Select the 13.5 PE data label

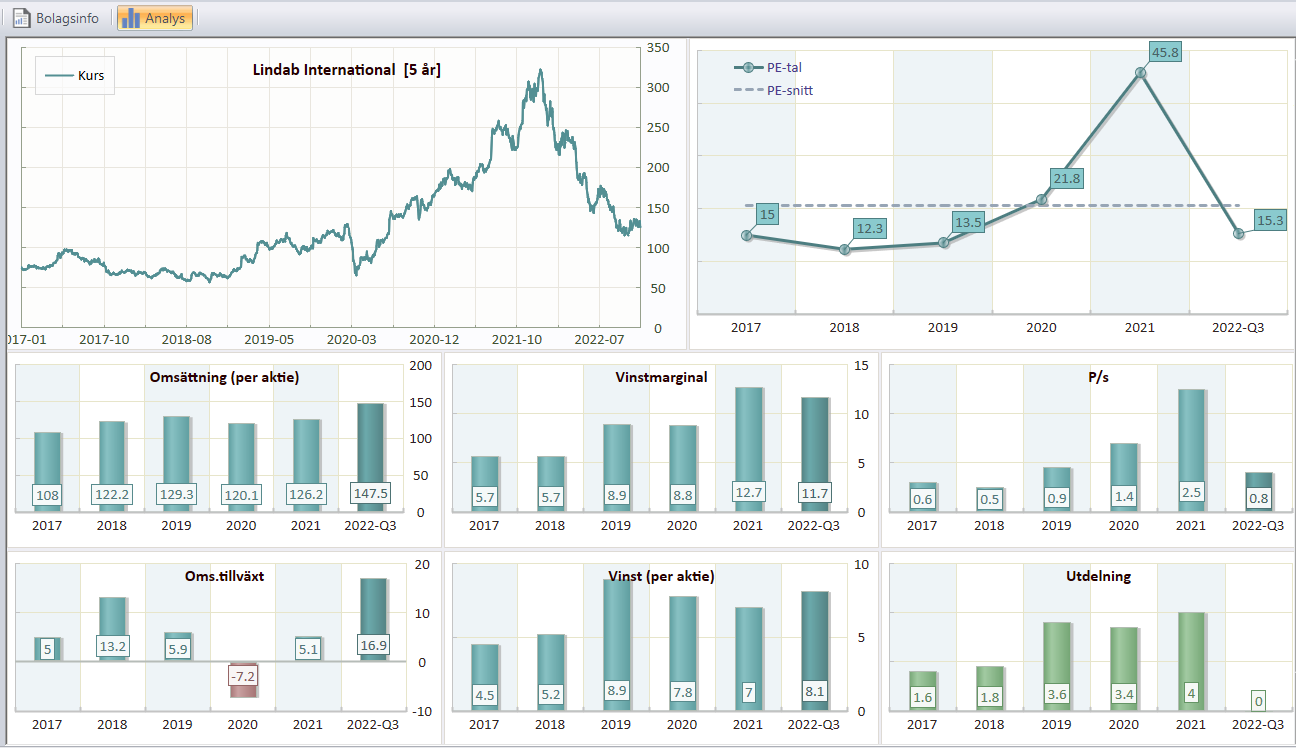pos(968,222)
